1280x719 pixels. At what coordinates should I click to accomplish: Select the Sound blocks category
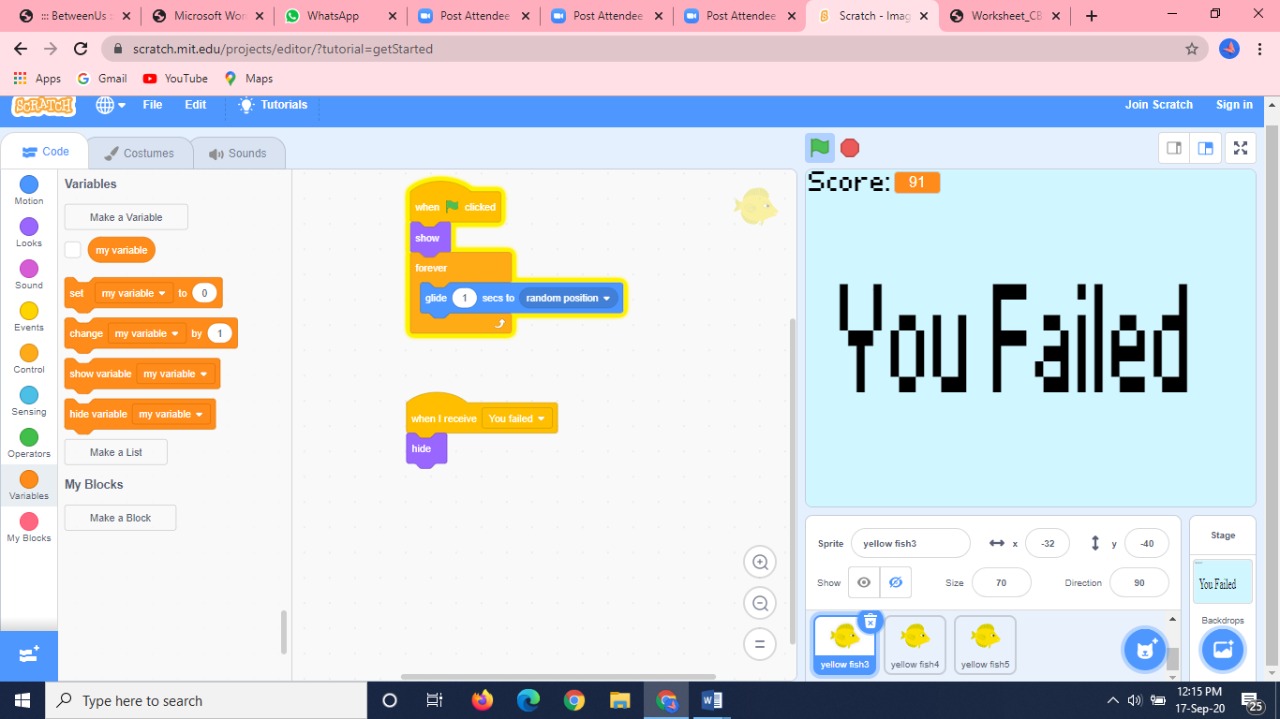pos(29,274)
